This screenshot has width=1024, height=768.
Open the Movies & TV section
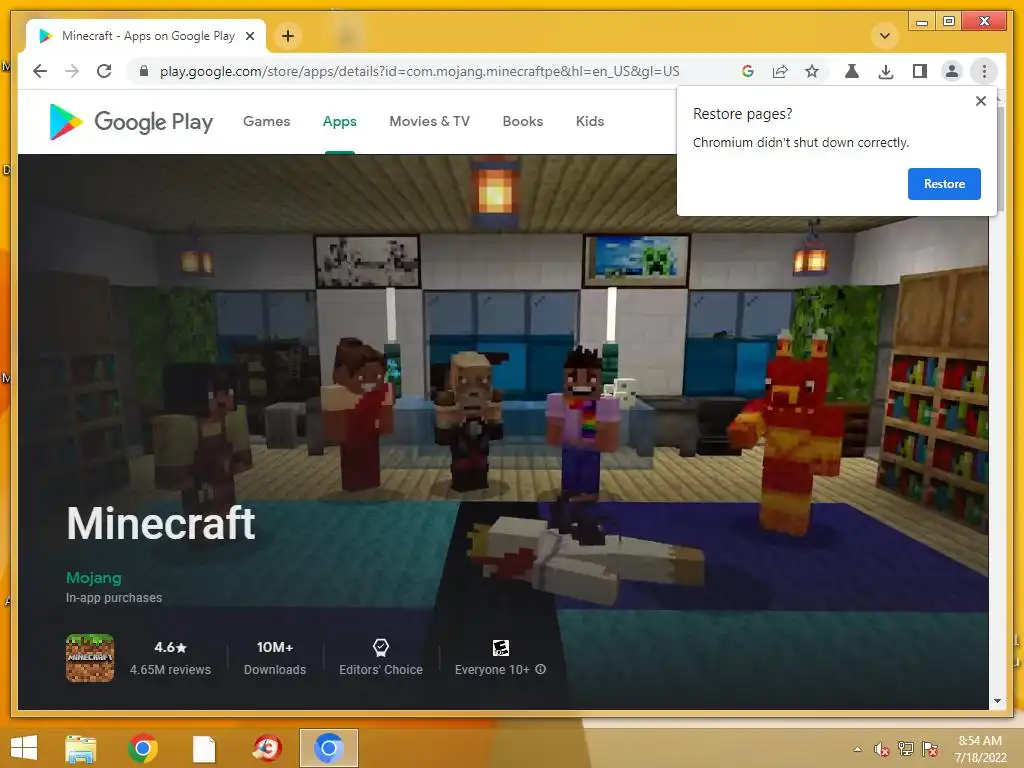coord(430,121)
